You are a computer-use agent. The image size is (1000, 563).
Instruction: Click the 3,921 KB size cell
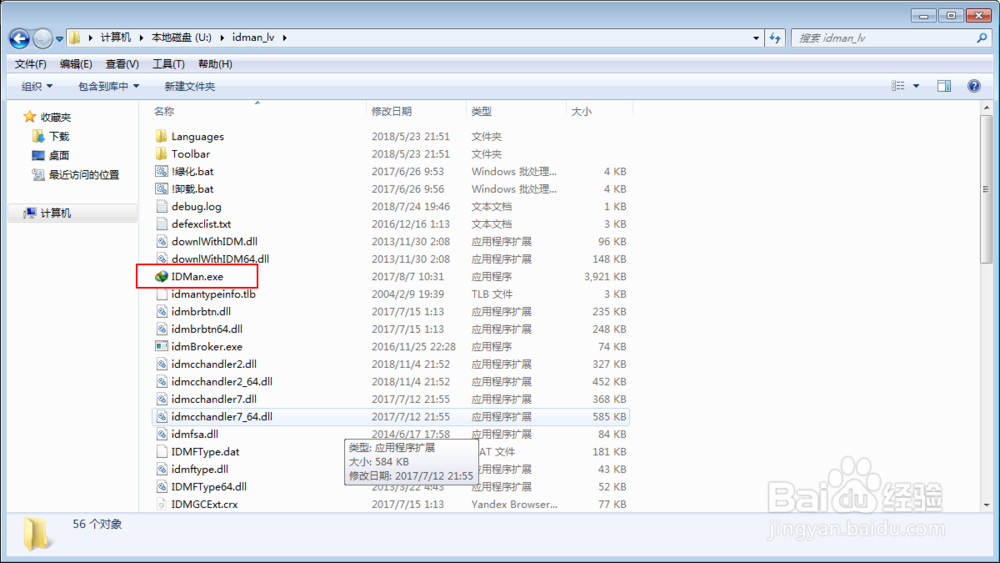tap(605, 277)
